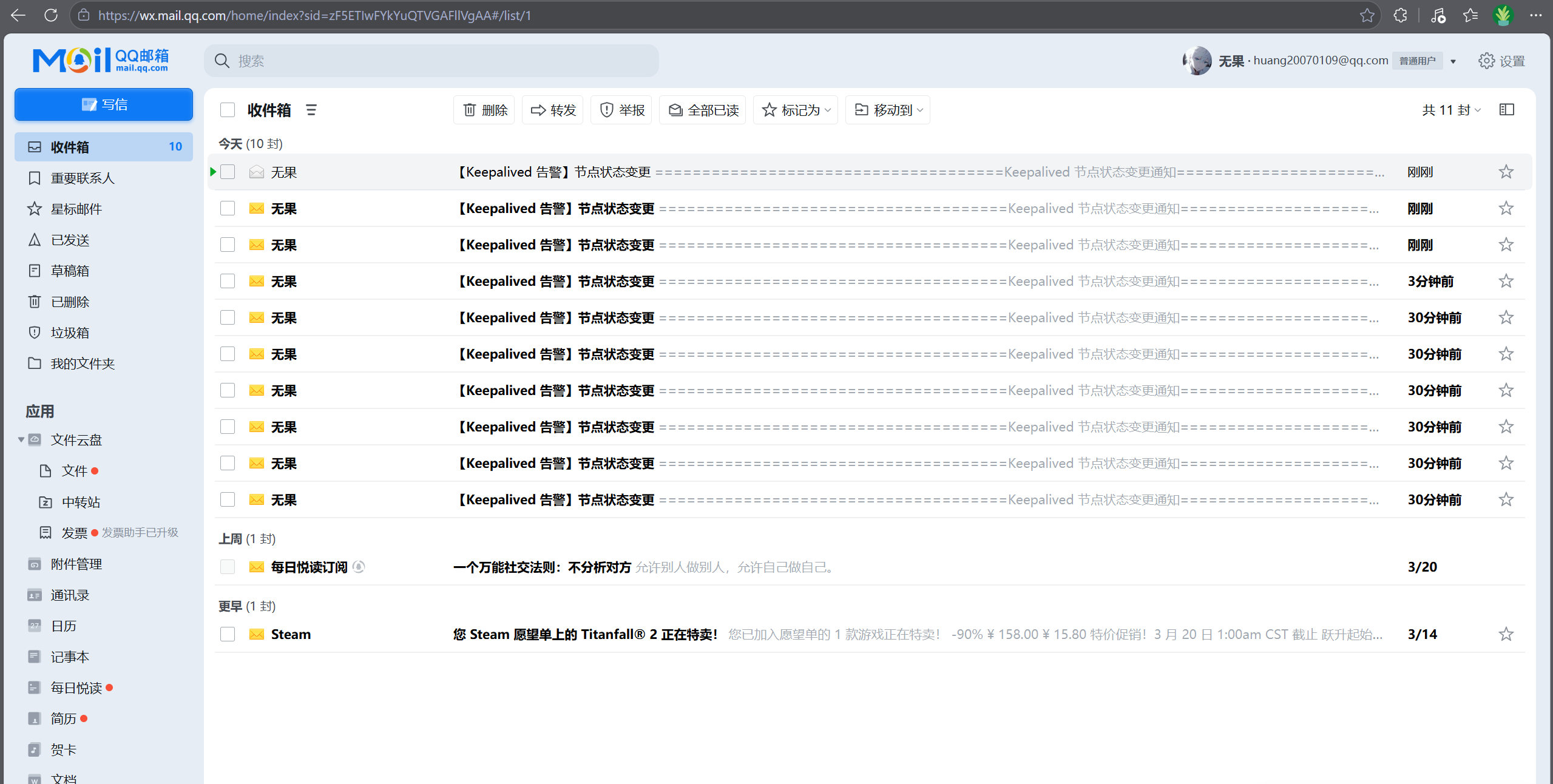
Task: Star the Steam Titanfall 2 email
Action: tap(1505, 634)
